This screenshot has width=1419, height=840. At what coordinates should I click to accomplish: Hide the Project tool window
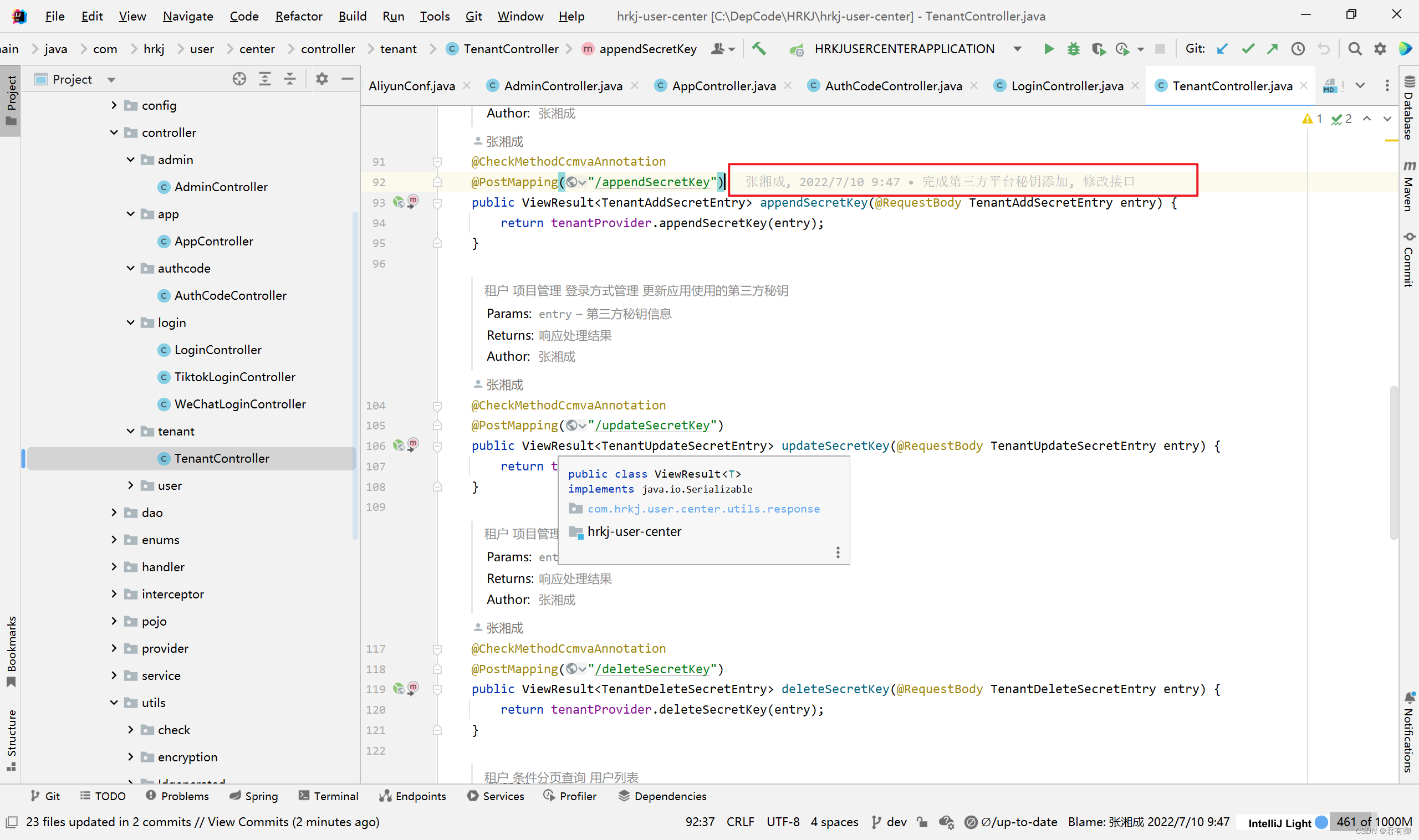348,79
